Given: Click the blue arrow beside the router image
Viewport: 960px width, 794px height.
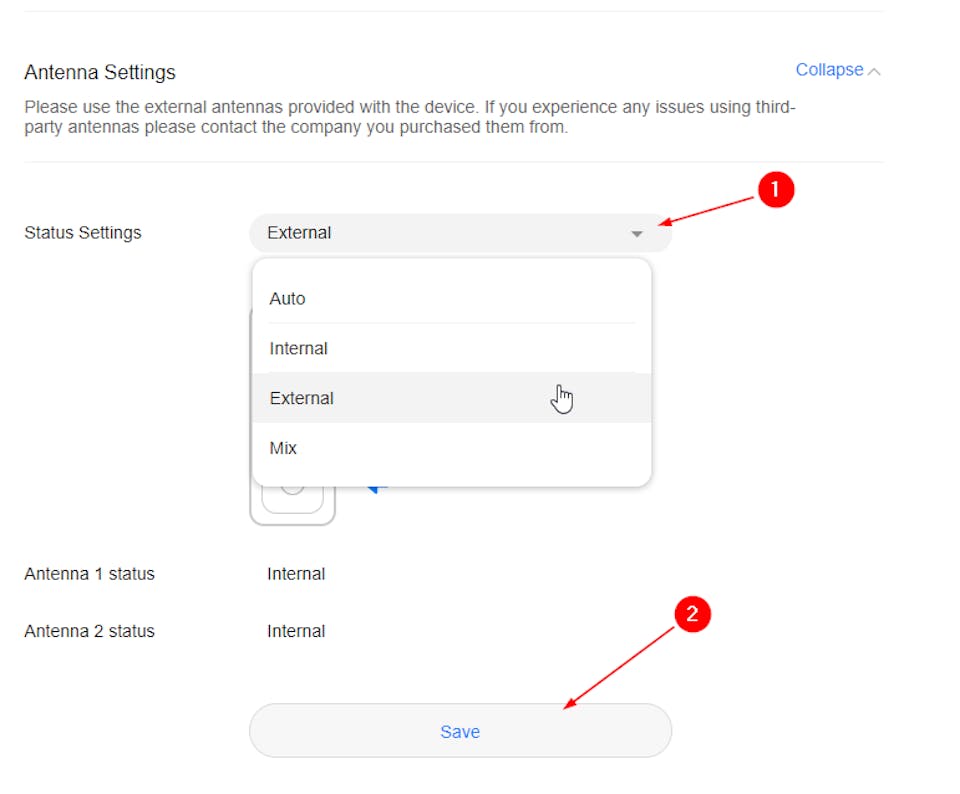Looking at the screenshot, I should 378,488.
